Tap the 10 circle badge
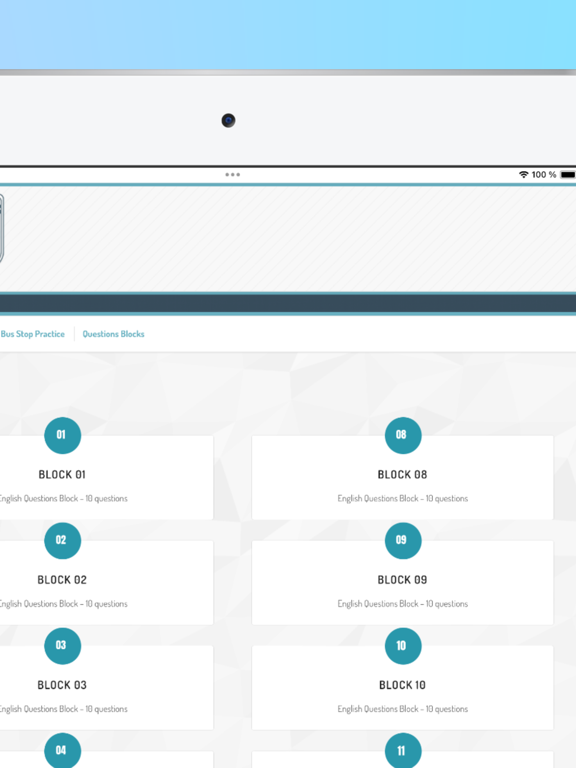Screen dimensions: 576x768 [403, 646]
